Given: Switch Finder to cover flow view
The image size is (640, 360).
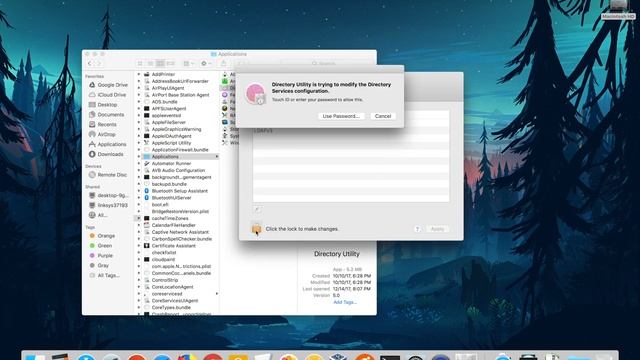Looking at the screenshot, I should tap(171, 64).
